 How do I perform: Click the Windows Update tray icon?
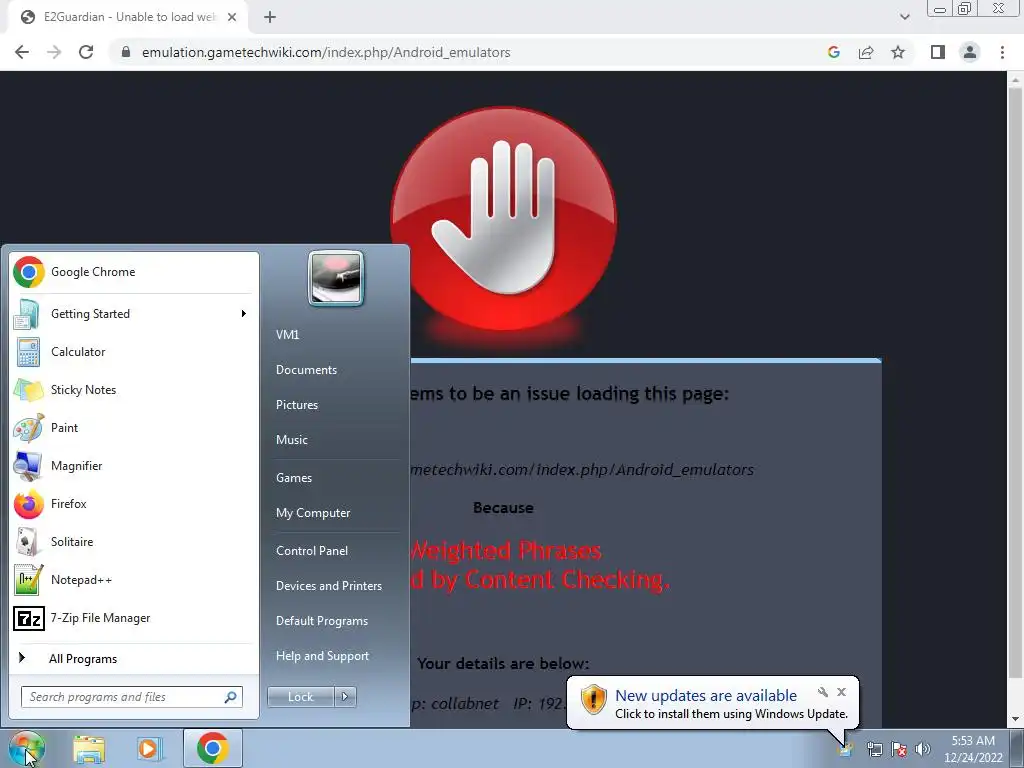tap(845, 749)
